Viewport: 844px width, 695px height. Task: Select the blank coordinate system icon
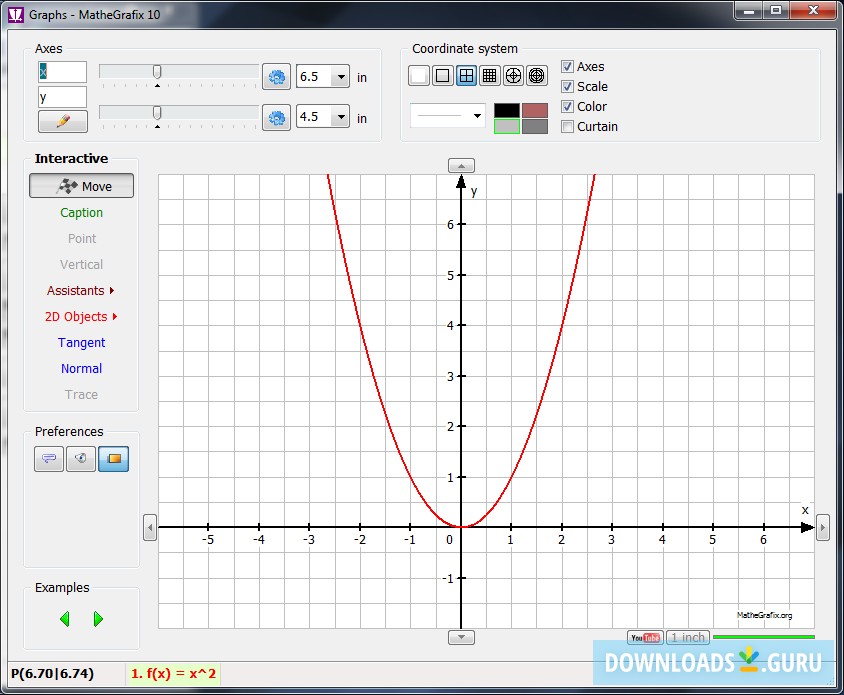[419, 75]
